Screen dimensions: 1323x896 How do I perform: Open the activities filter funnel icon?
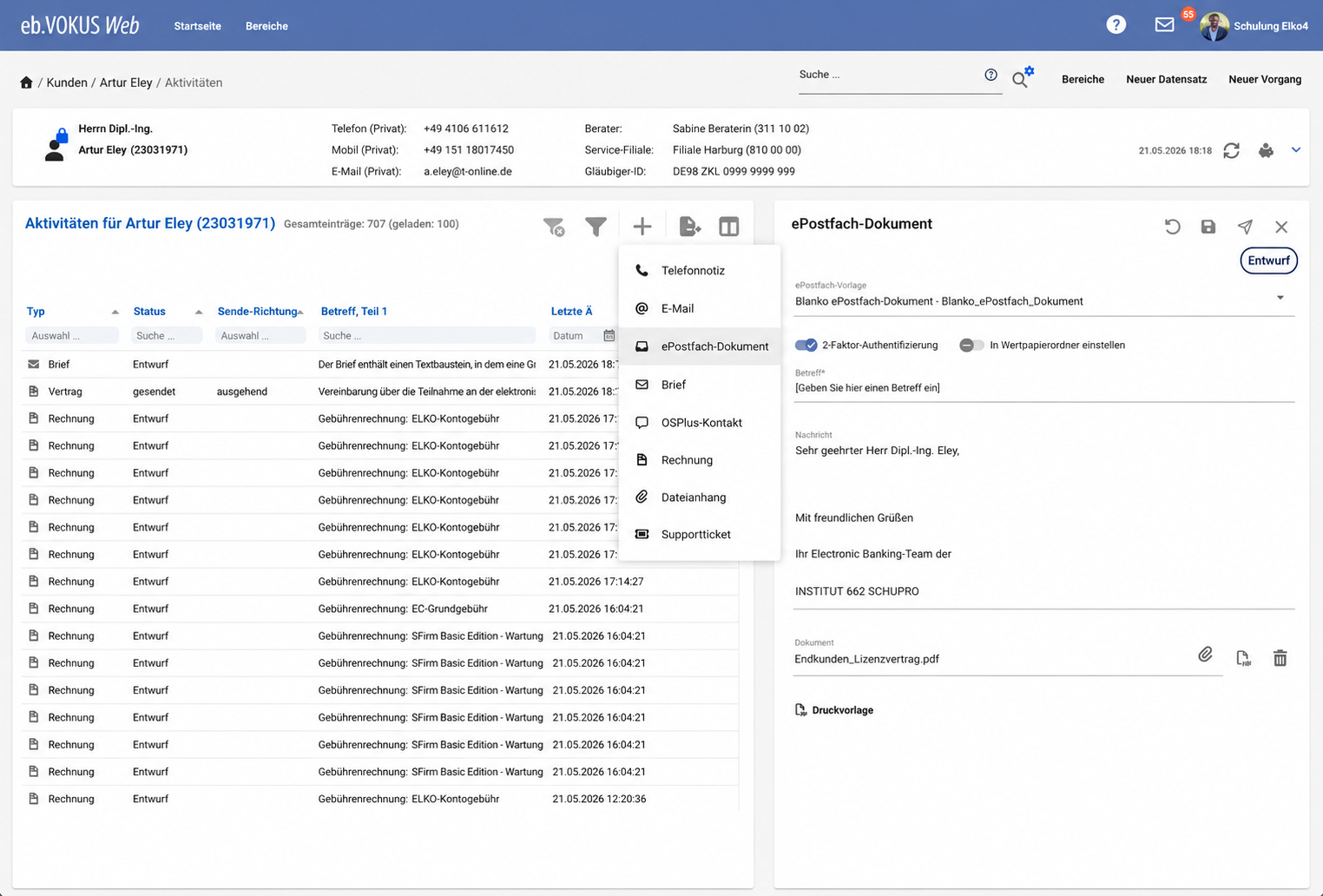(596, 227)
